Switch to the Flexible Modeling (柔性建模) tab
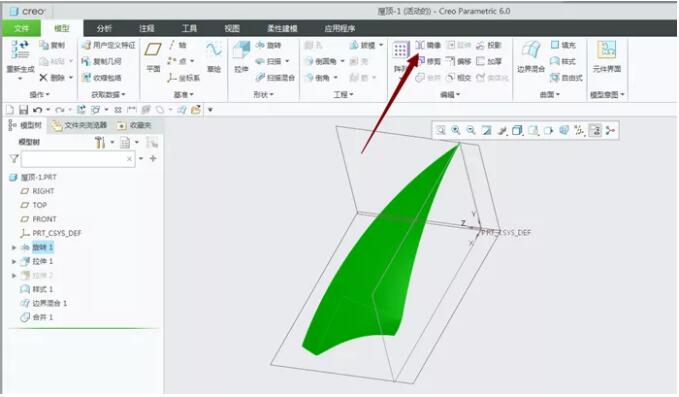 coord(282,28)
